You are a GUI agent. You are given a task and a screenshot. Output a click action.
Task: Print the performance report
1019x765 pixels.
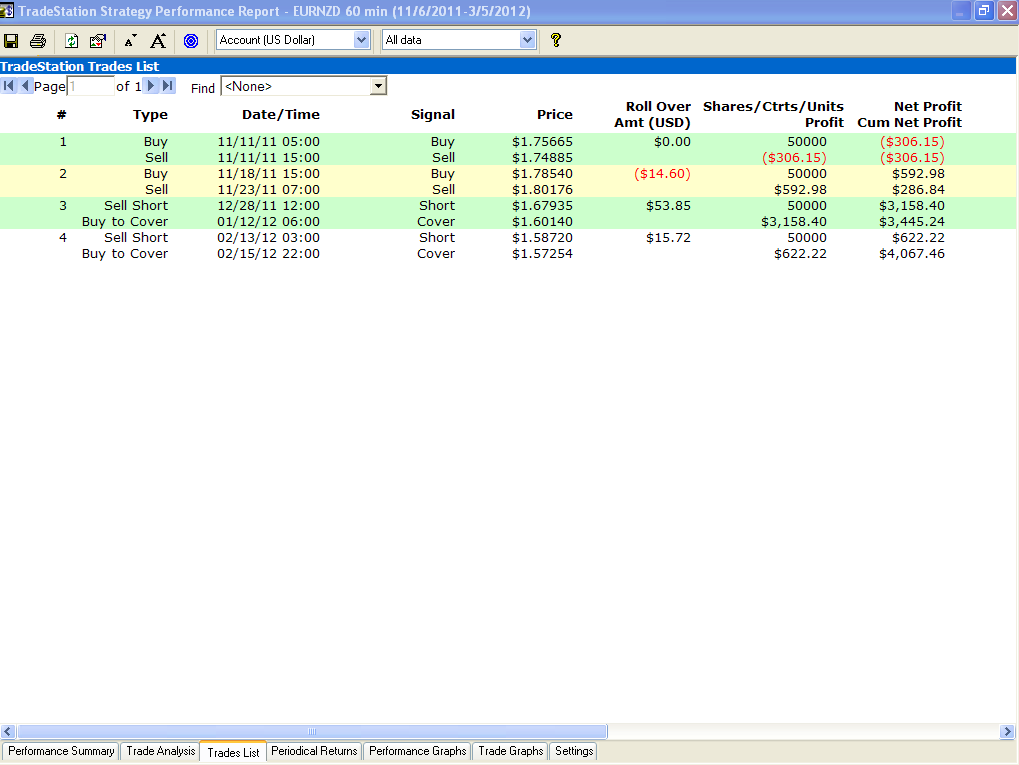[38, 41]
